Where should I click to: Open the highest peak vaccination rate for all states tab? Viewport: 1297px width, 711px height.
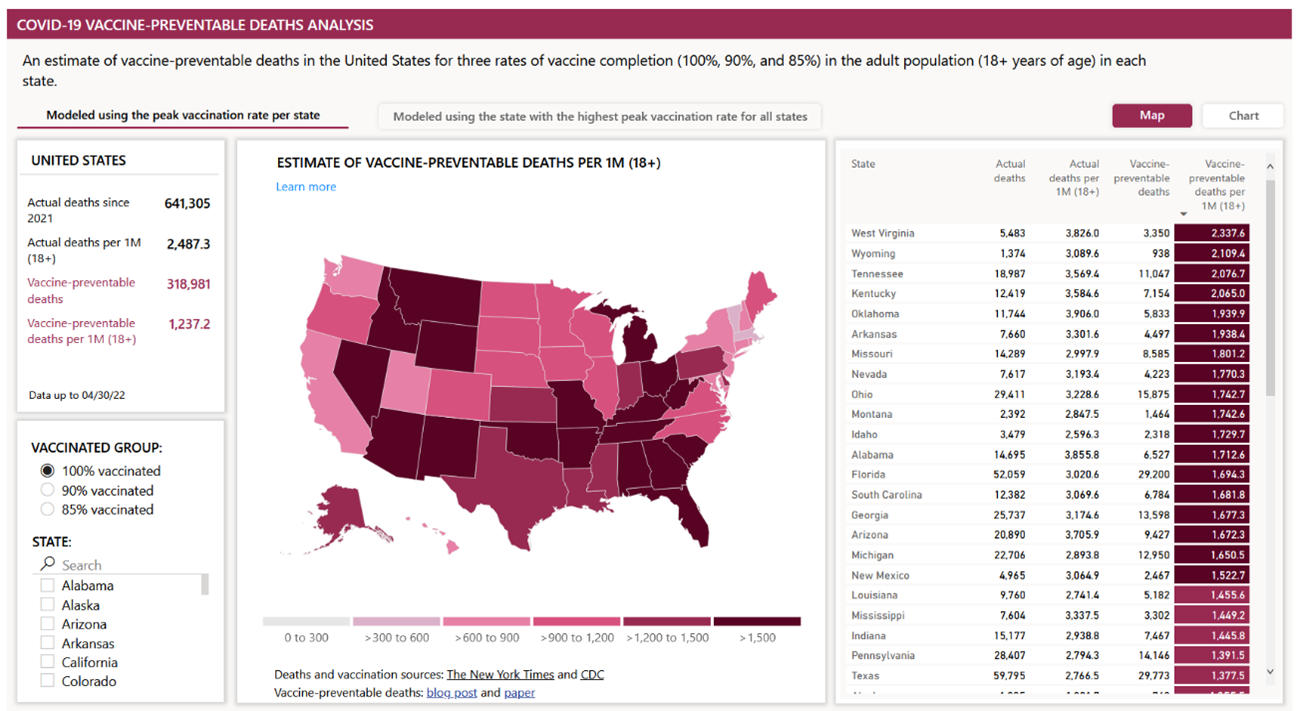600,116
